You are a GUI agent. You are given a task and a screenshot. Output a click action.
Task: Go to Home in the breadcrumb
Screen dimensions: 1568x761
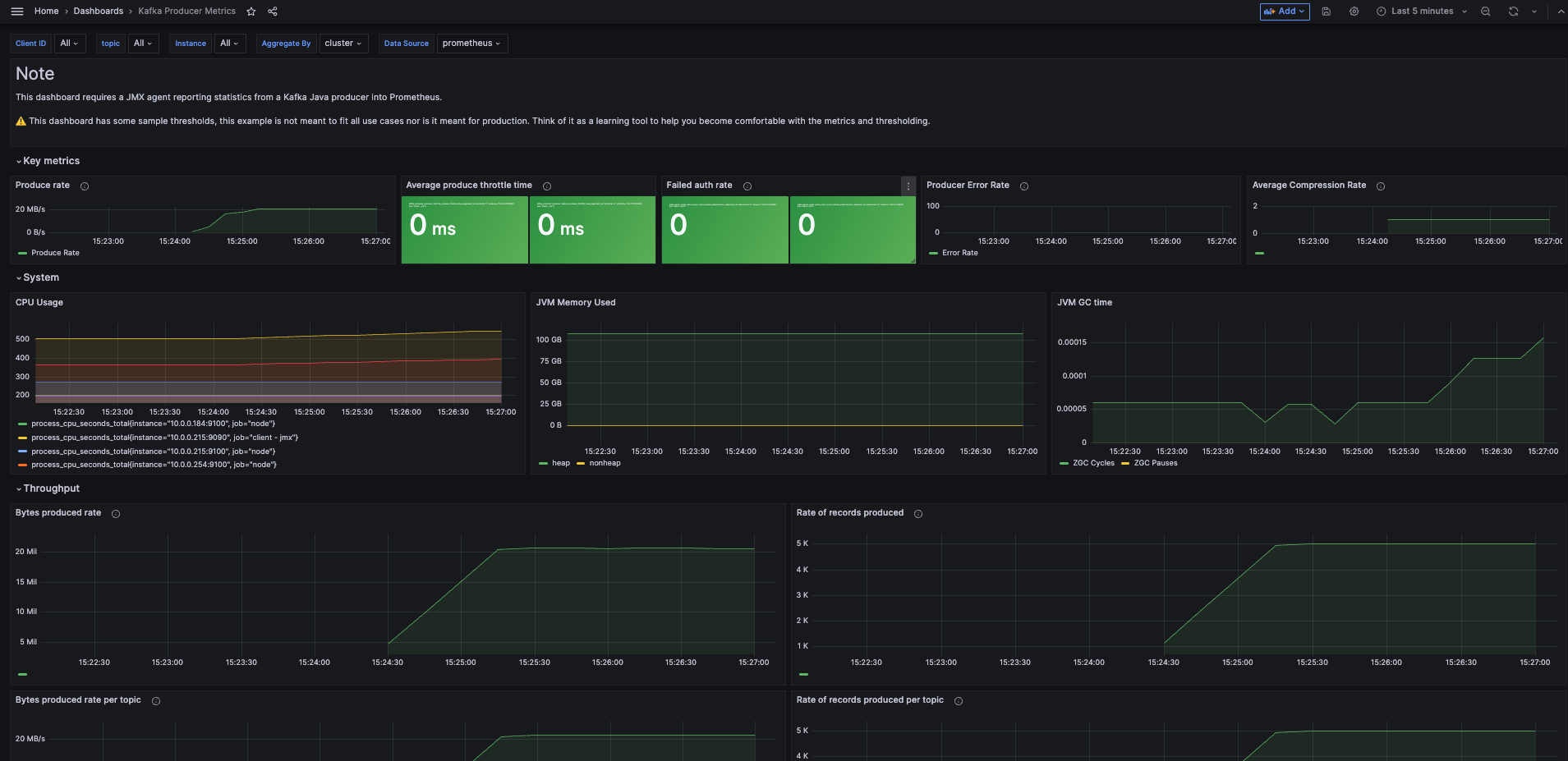click(x=46, y=11)
